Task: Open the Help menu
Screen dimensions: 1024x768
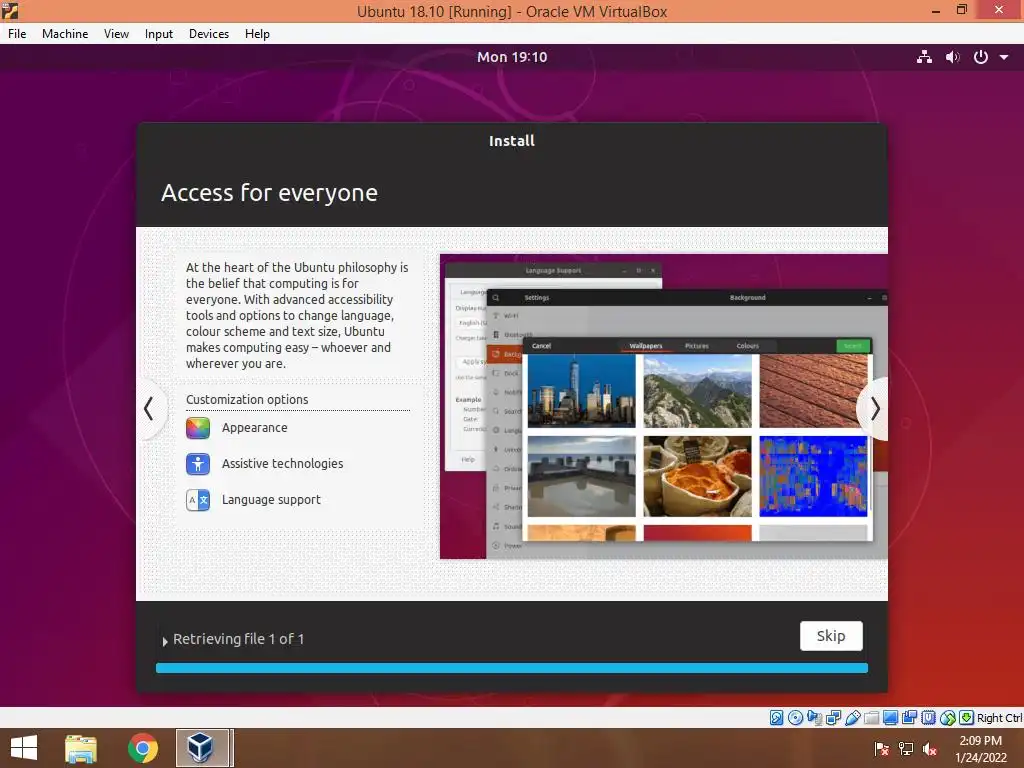Action: pyautogui.click(x=257, y=34)
